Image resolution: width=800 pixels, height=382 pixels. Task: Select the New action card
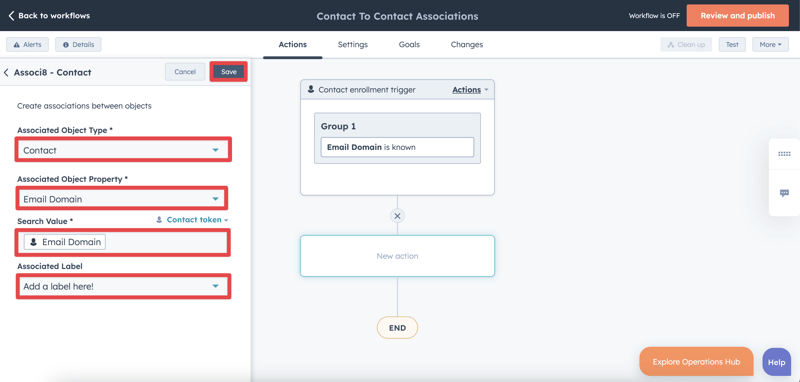click(397, 256)
